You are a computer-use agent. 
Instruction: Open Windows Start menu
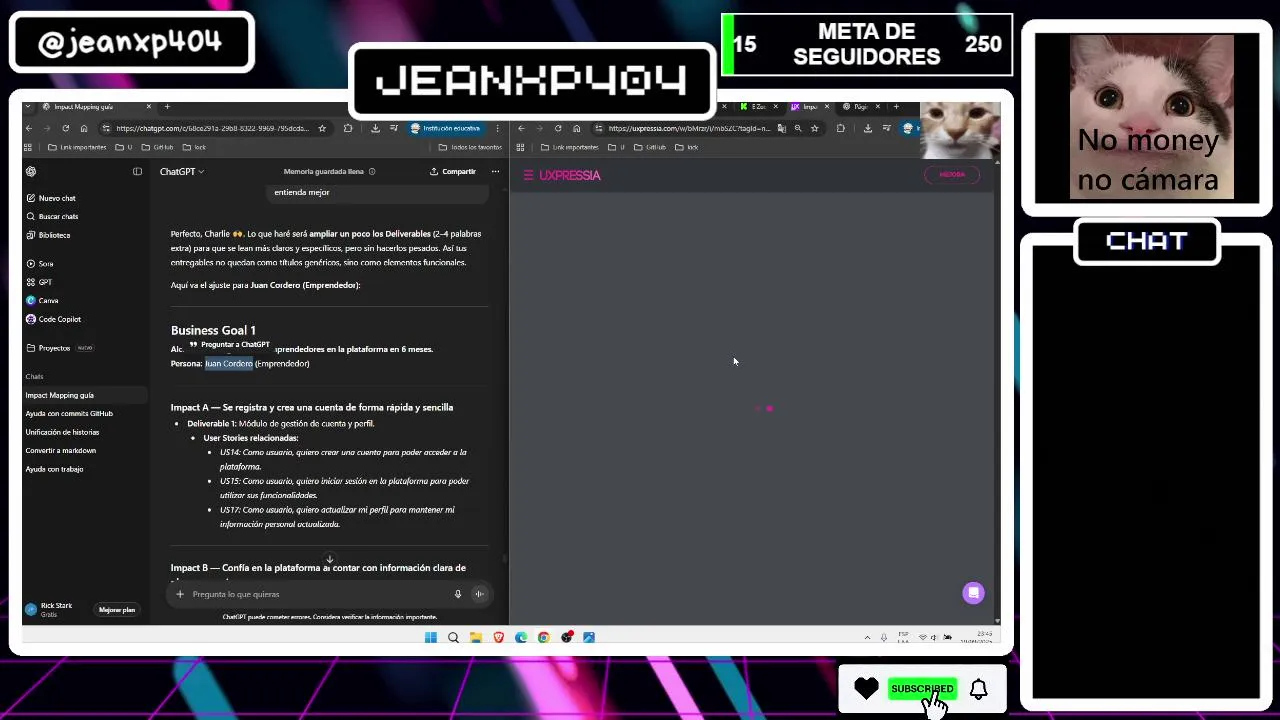(431, 637)
